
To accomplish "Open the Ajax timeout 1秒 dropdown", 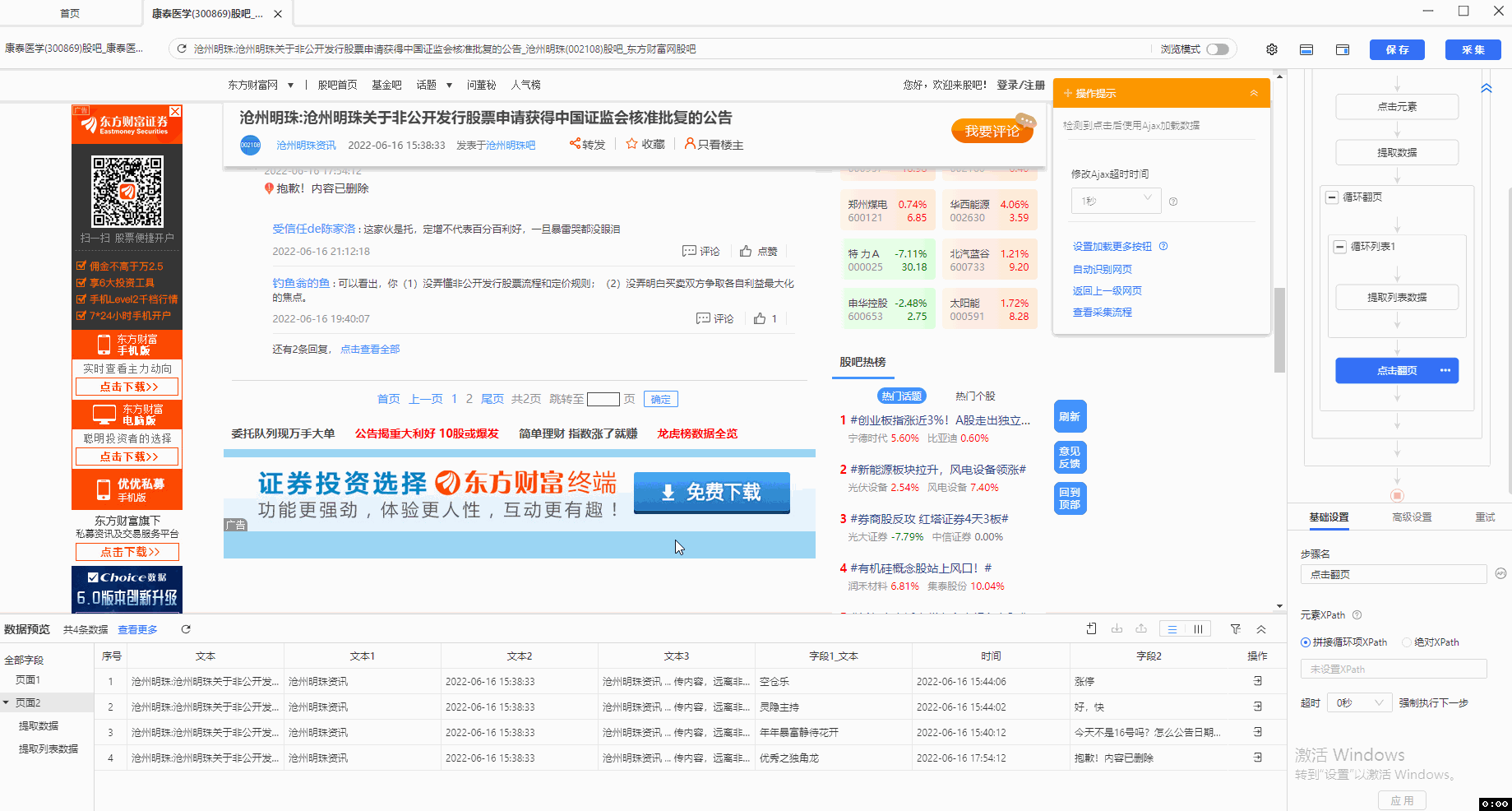I will tap(1116, 201).
